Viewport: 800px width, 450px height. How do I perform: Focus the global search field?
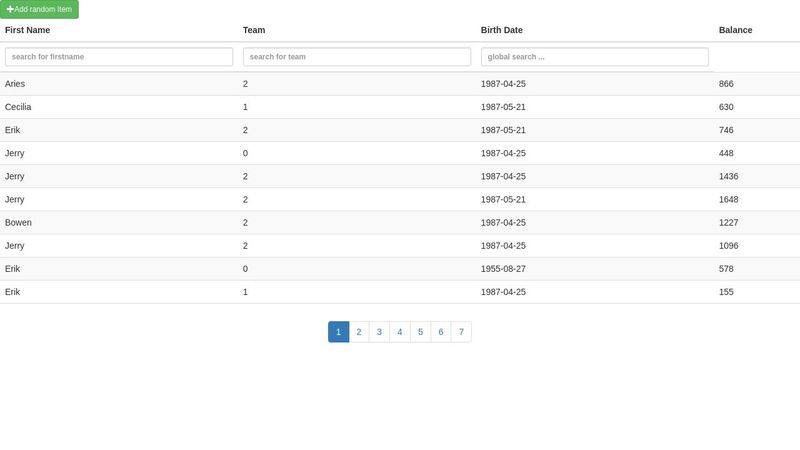[595, 57]
